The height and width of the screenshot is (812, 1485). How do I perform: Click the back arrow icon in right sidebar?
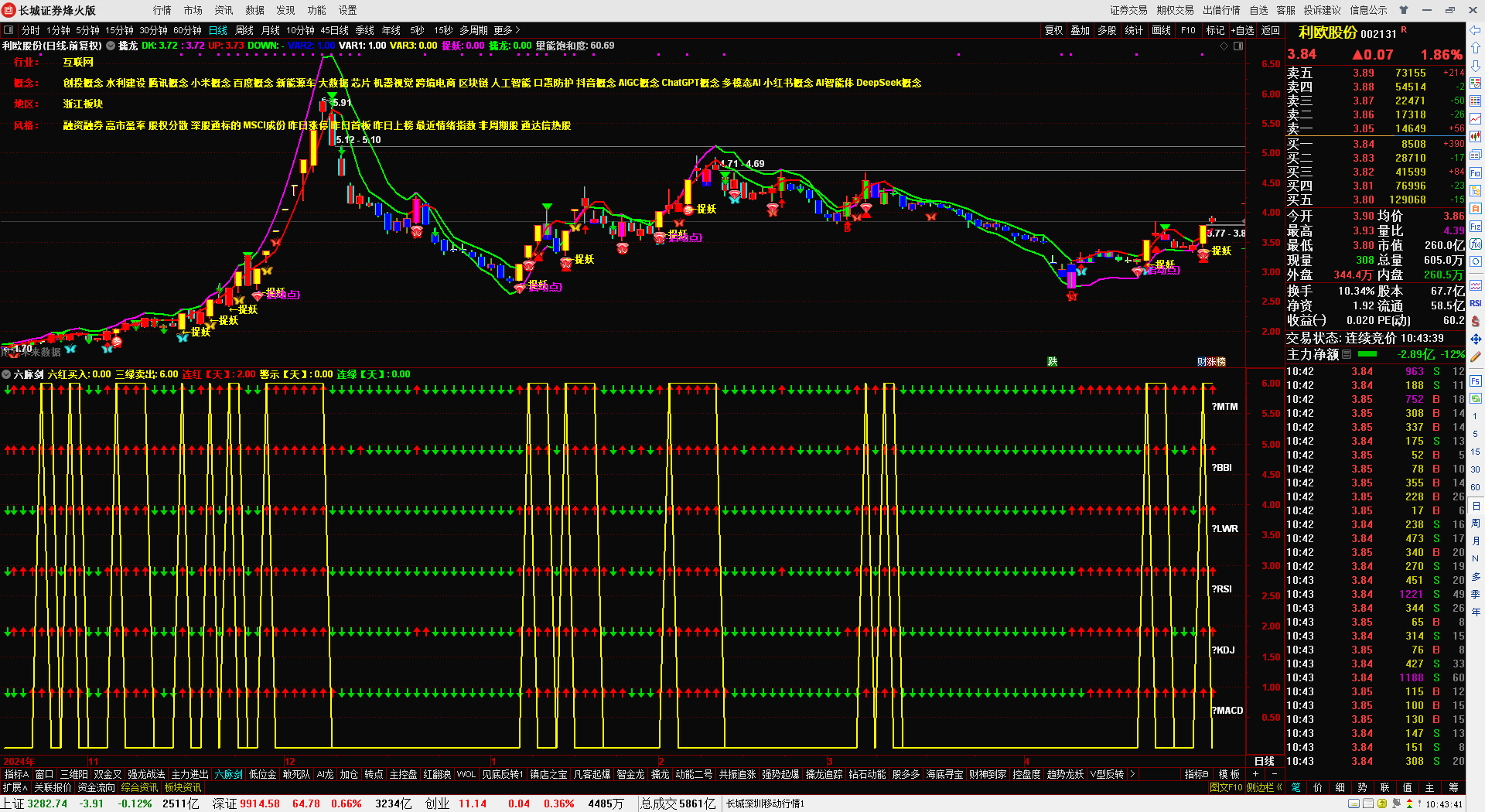tap(1476, 31)
